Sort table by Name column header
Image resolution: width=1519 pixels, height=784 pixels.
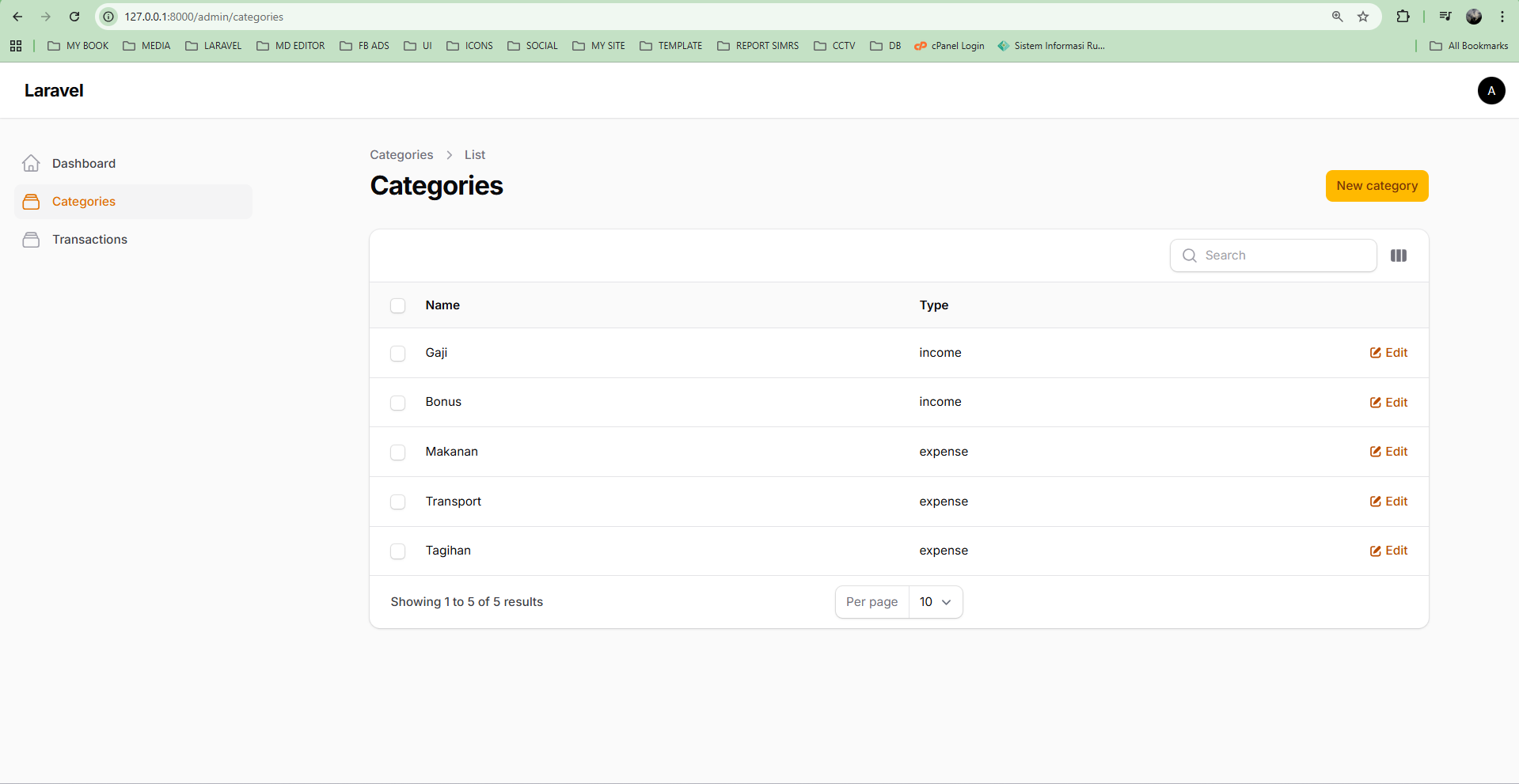tap(442, 305)
